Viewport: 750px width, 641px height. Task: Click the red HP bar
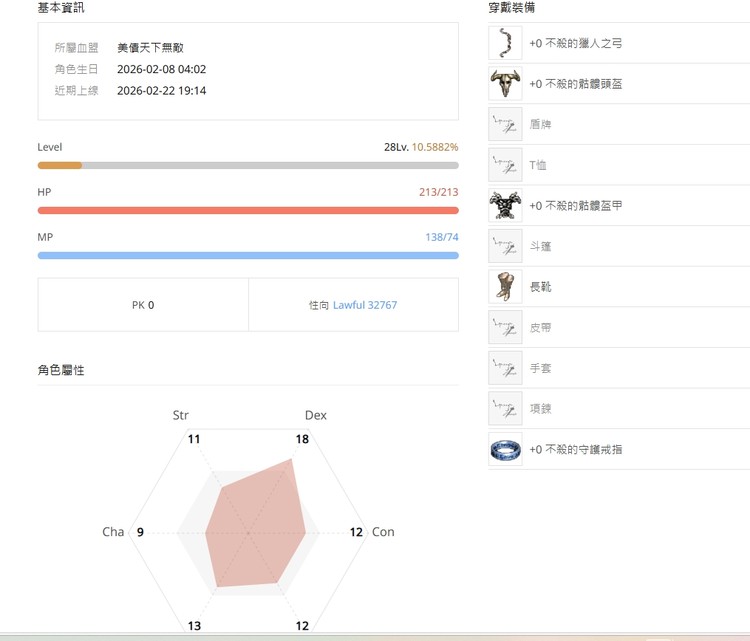coord(247,210)
